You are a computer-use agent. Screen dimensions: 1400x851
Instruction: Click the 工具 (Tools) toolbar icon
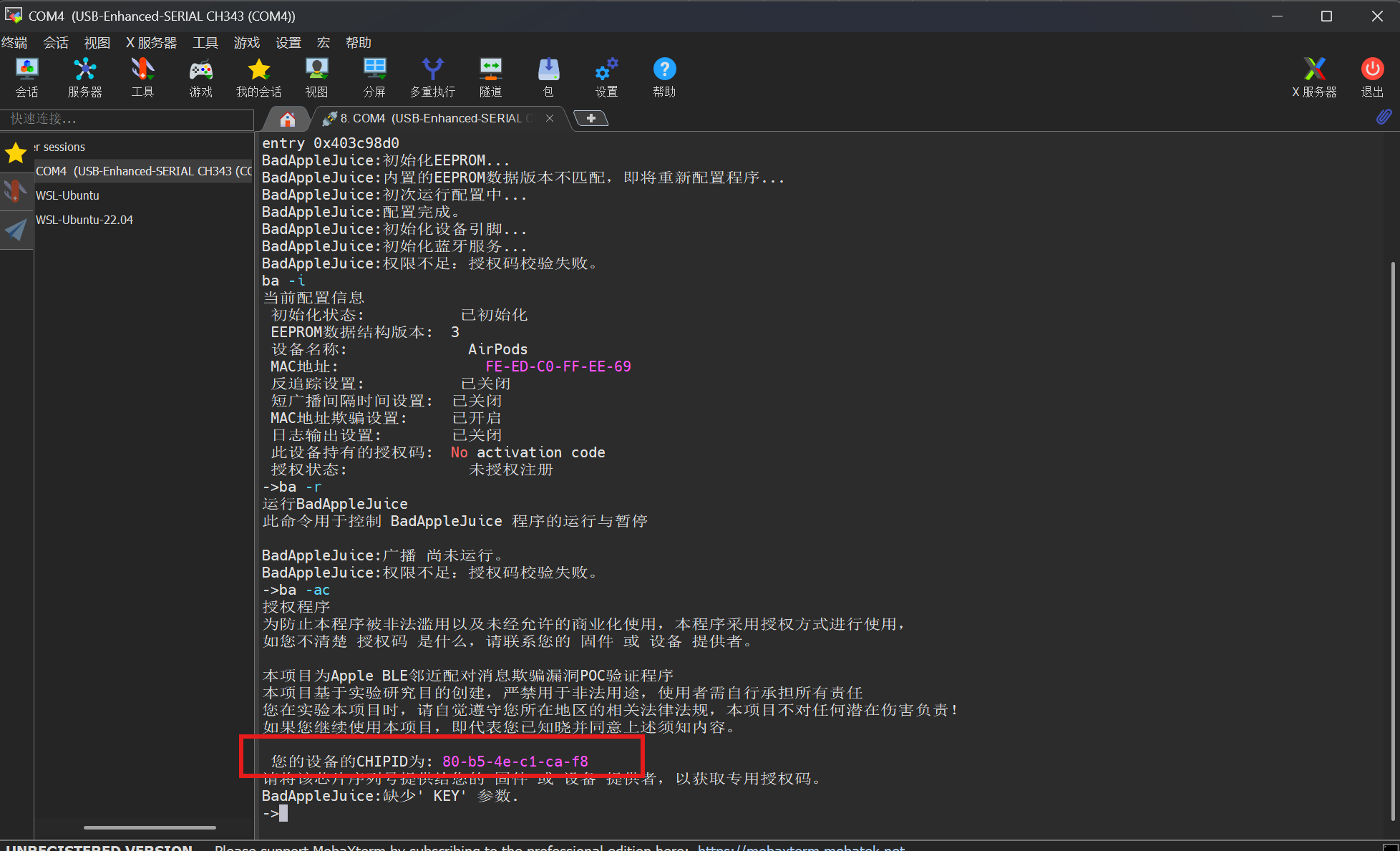(142, 77)
